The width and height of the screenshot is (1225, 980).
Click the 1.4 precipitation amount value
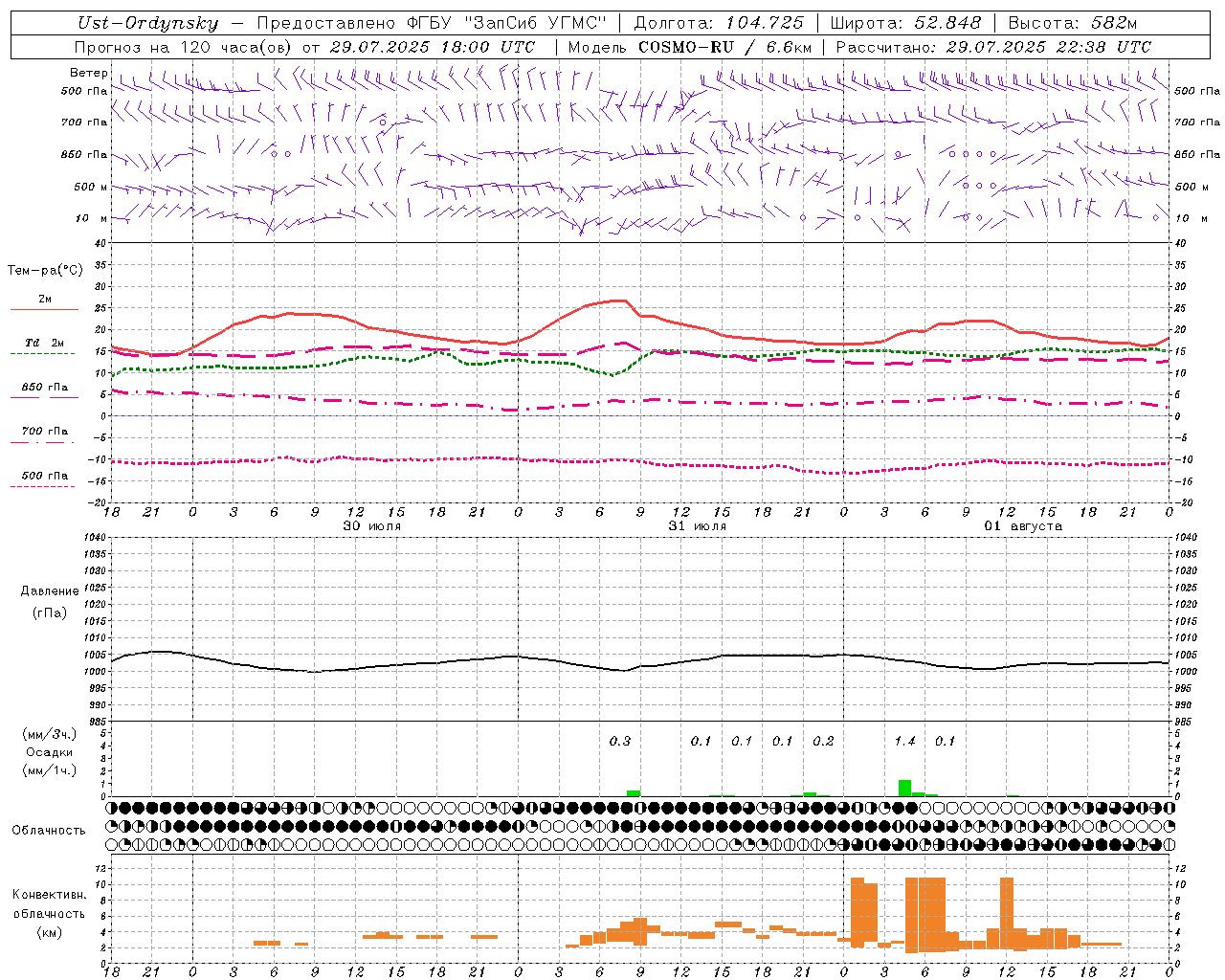point(905,741)
